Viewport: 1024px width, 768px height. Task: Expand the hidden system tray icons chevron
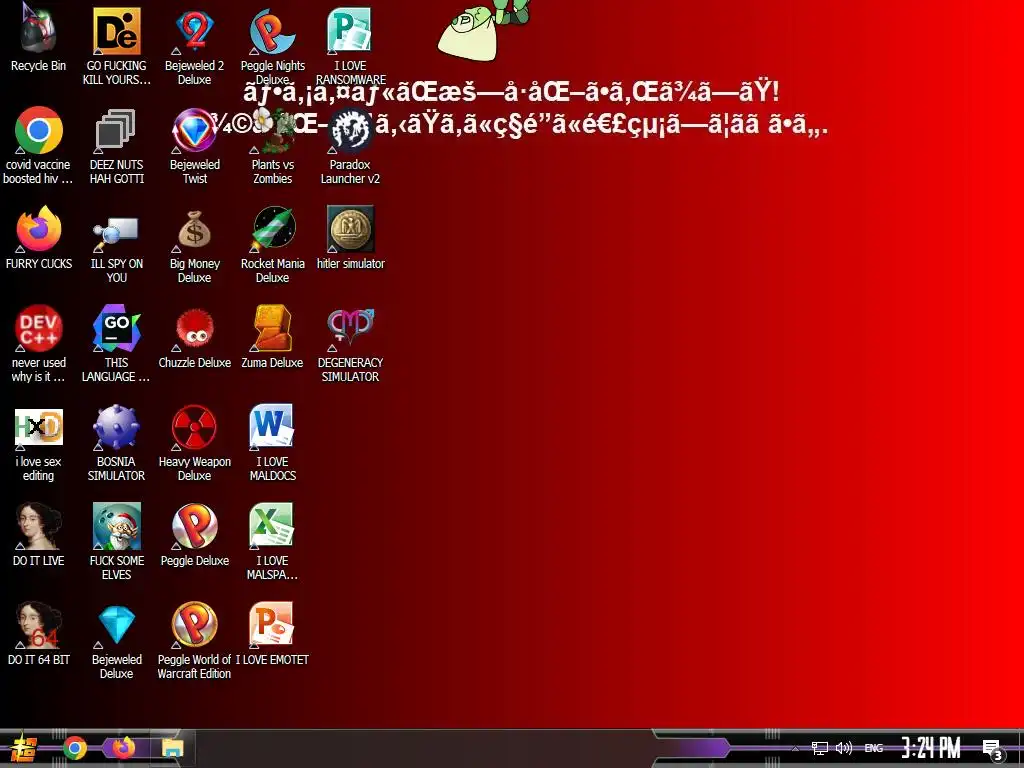(x=795, y=748)
